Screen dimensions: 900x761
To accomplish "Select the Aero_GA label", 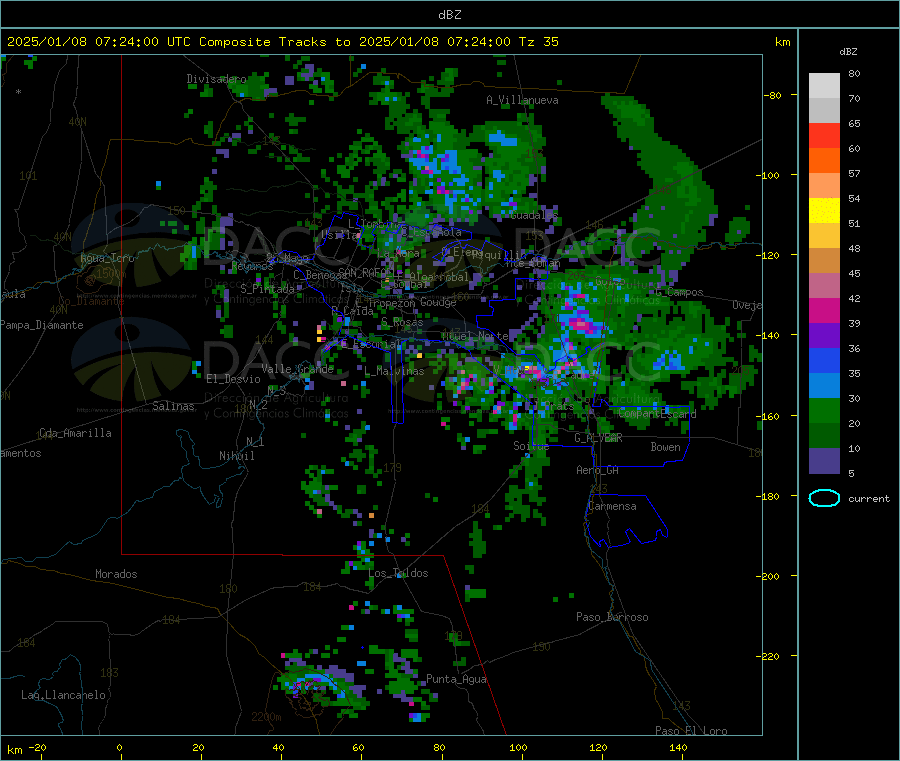I will (x=598, y=470).
